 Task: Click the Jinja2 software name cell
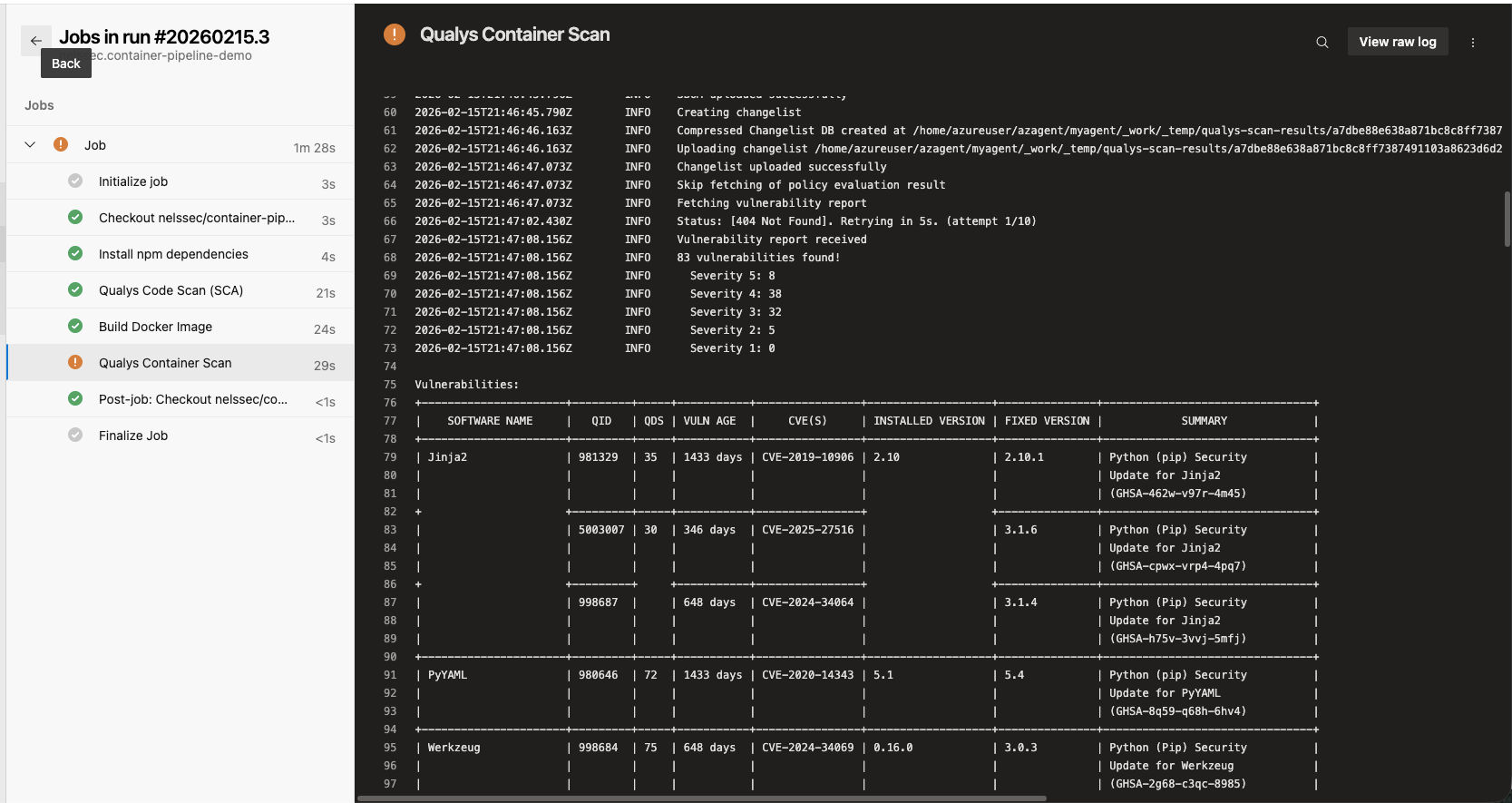point(447,457)
